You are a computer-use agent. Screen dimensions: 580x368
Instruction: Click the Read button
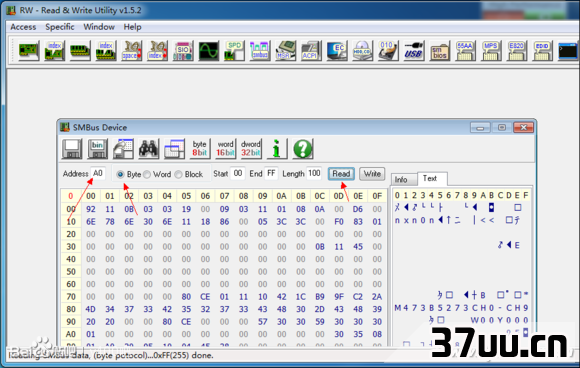tap(341, 174)
